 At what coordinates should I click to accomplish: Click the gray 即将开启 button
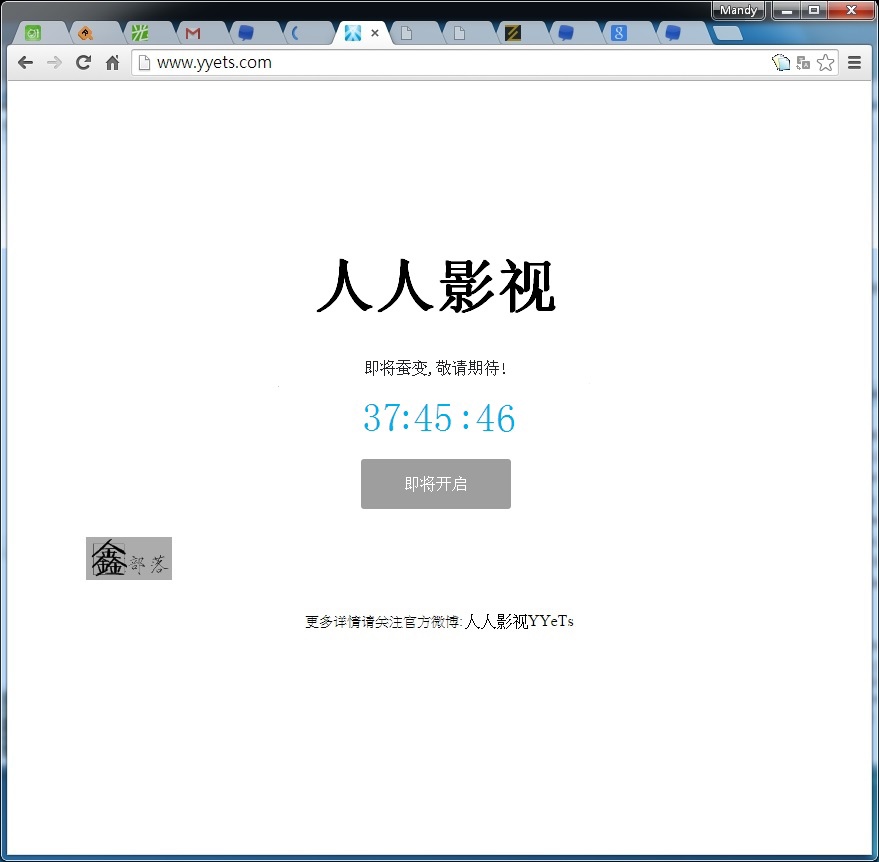436,484
